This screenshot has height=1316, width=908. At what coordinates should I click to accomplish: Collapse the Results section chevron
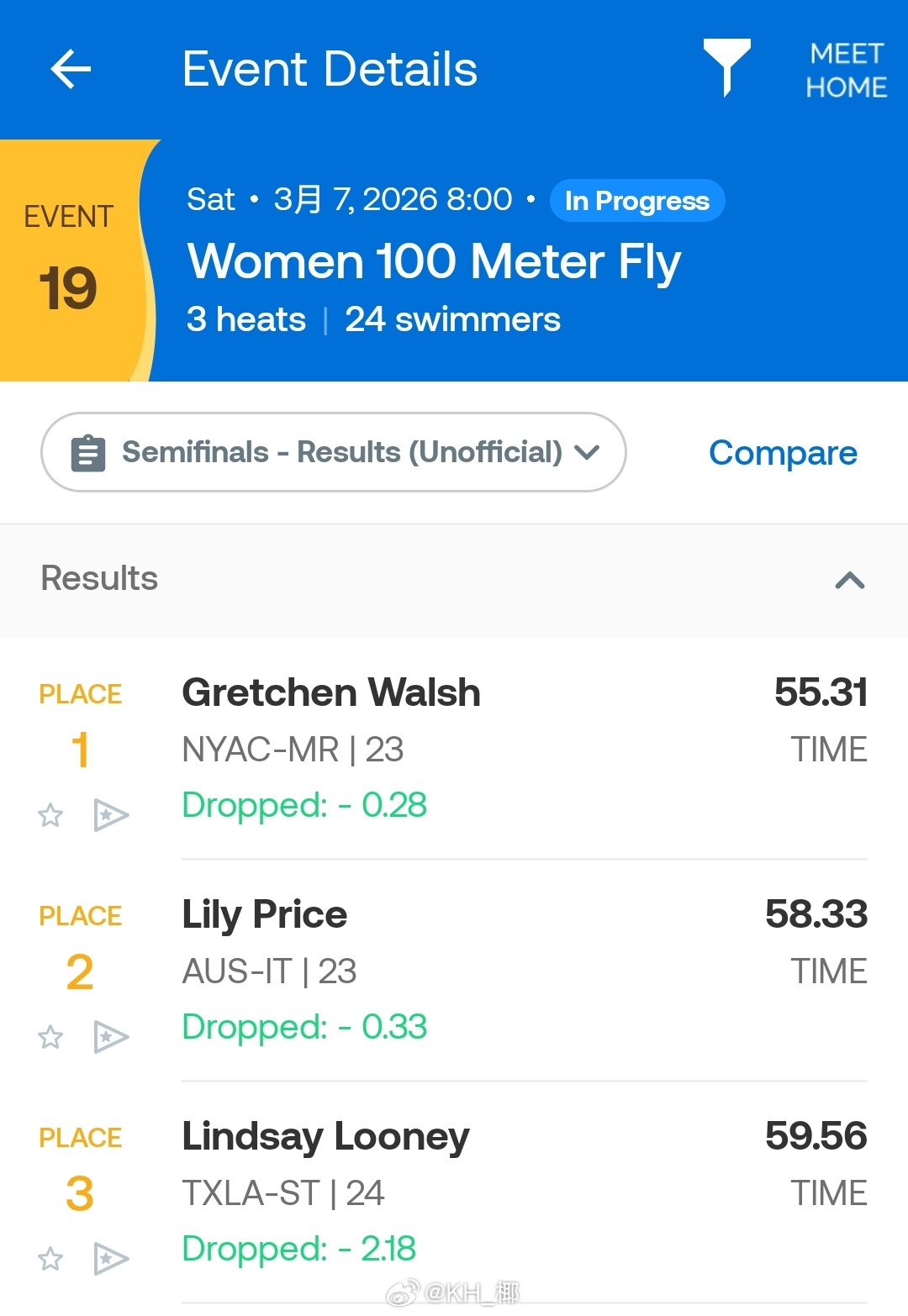pos(849,580)
